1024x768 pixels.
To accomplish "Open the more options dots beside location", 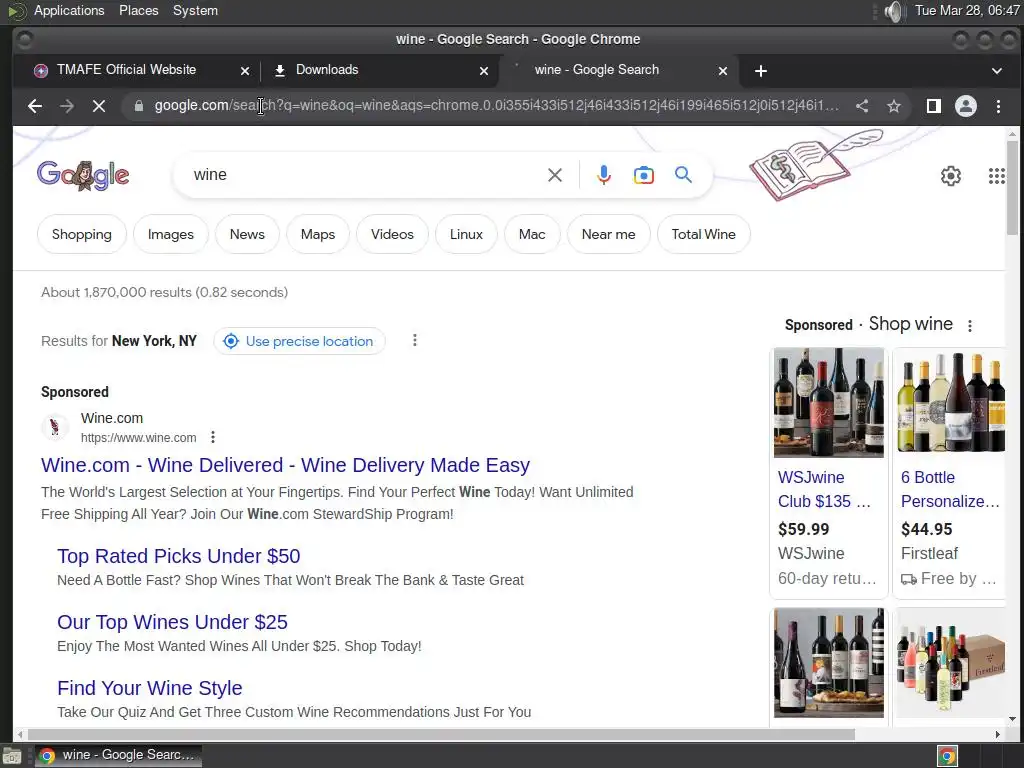I will tap(415, 340).
